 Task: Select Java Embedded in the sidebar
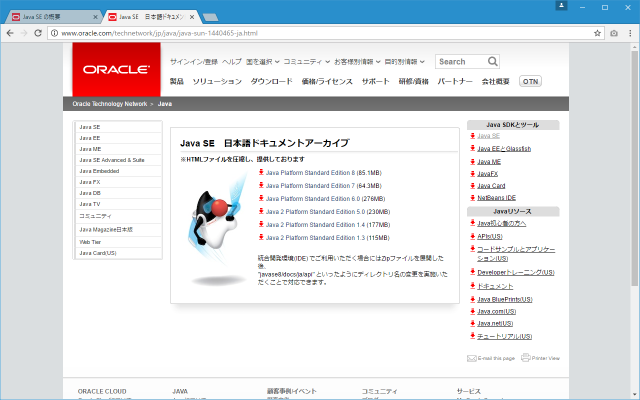coord(118,171)
